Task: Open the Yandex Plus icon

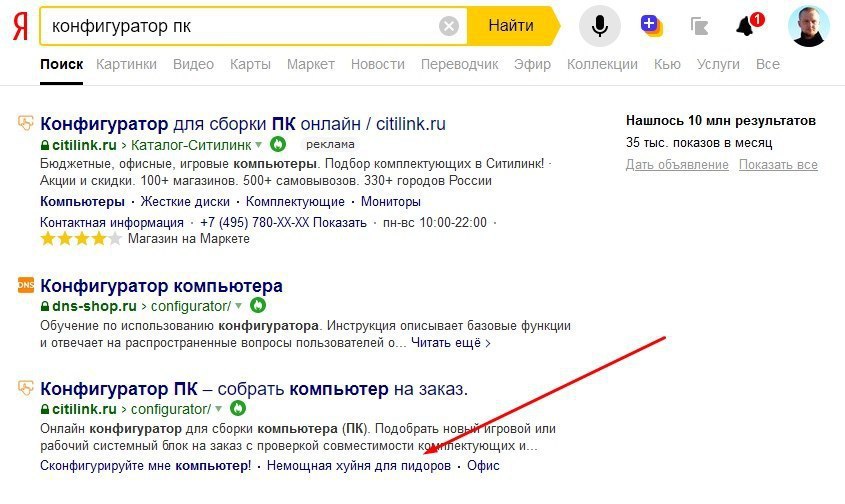Action: coord(651,25)
